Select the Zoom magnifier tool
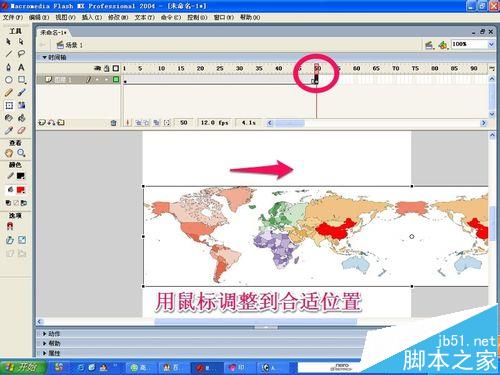This screenshot has width=500, height=375. 21,153
